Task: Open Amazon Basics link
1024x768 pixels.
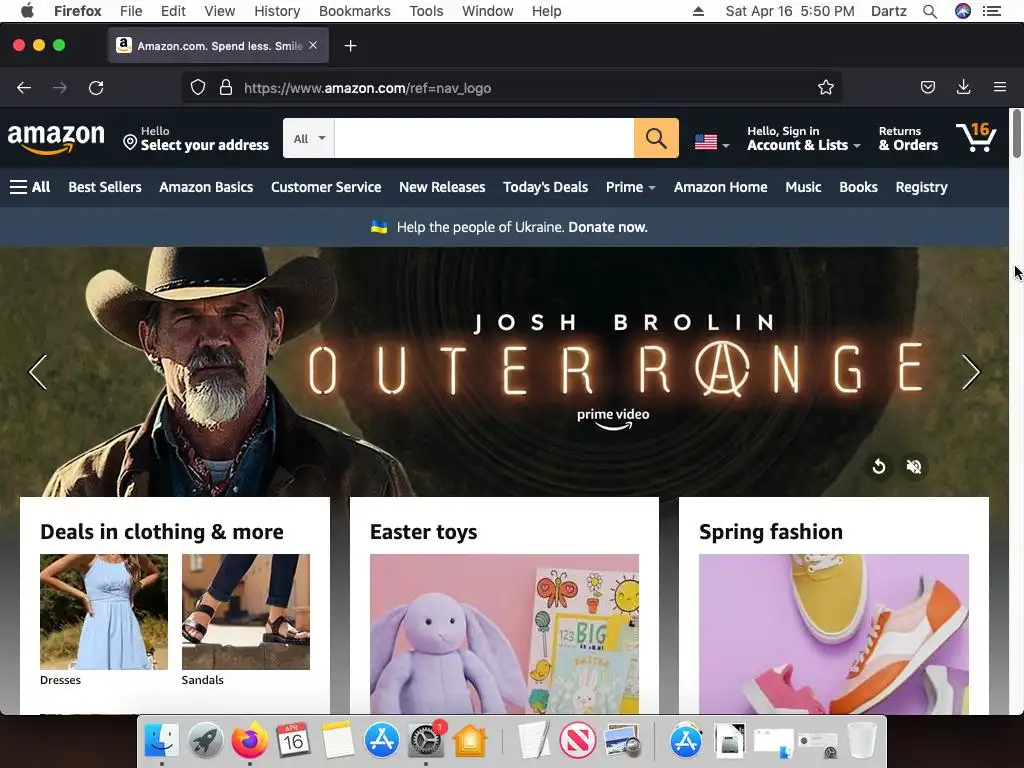Action: (x=206, y=187)
